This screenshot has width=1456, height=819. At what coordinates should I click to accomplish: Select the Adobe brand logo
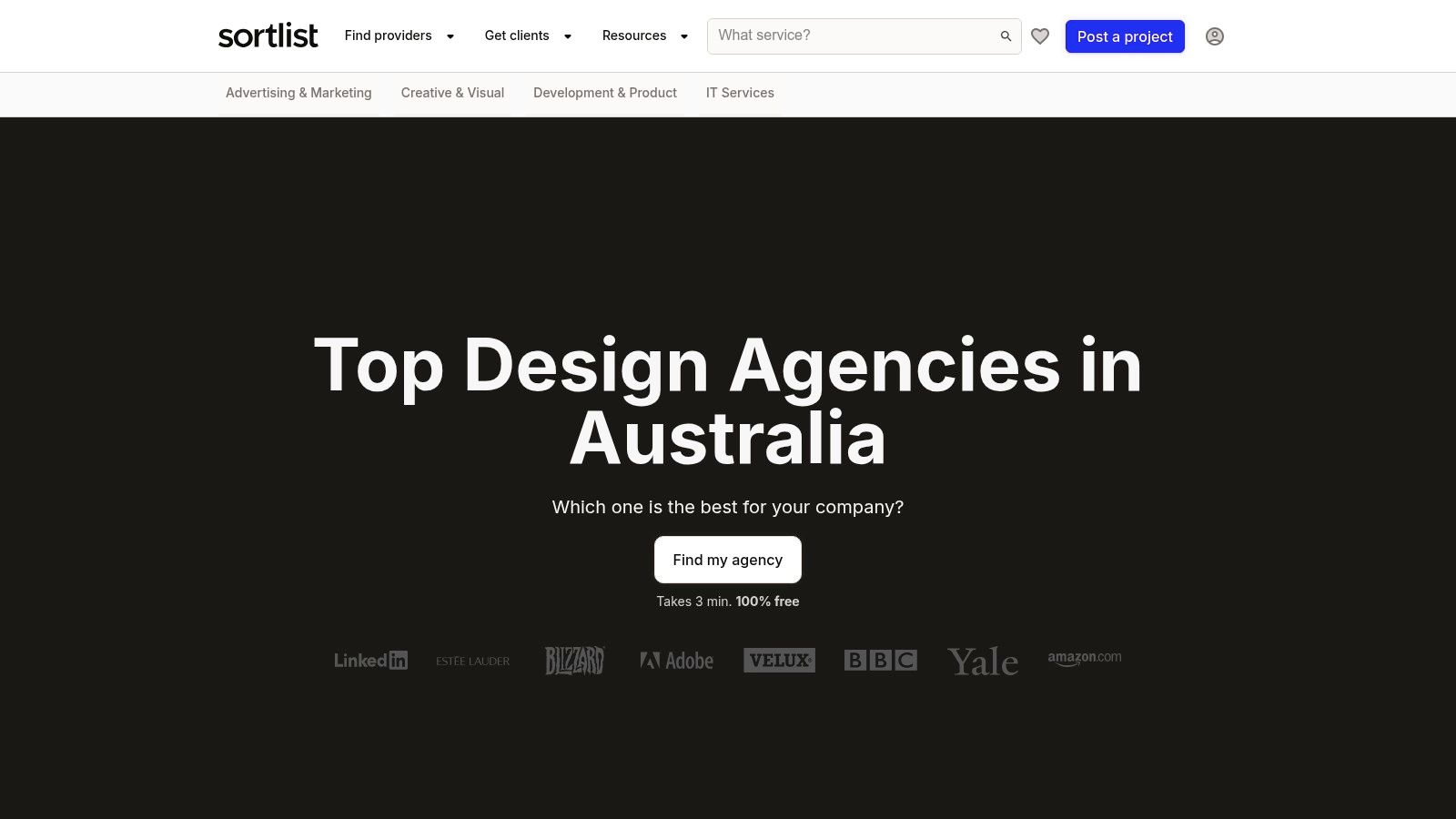click(676, 661)
